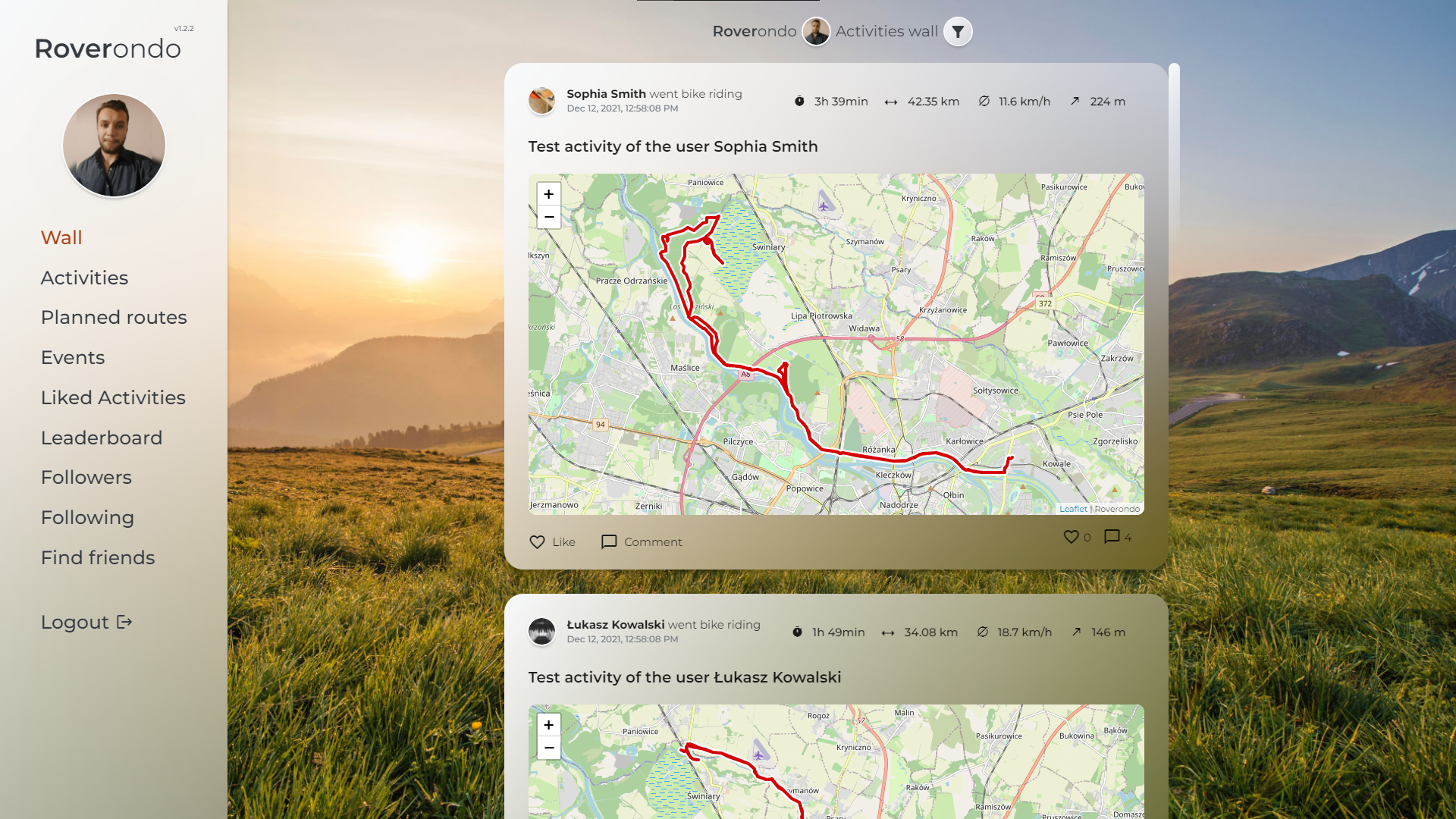Click the large profile photo in sidebar
1456x819 pixels.
114,146
